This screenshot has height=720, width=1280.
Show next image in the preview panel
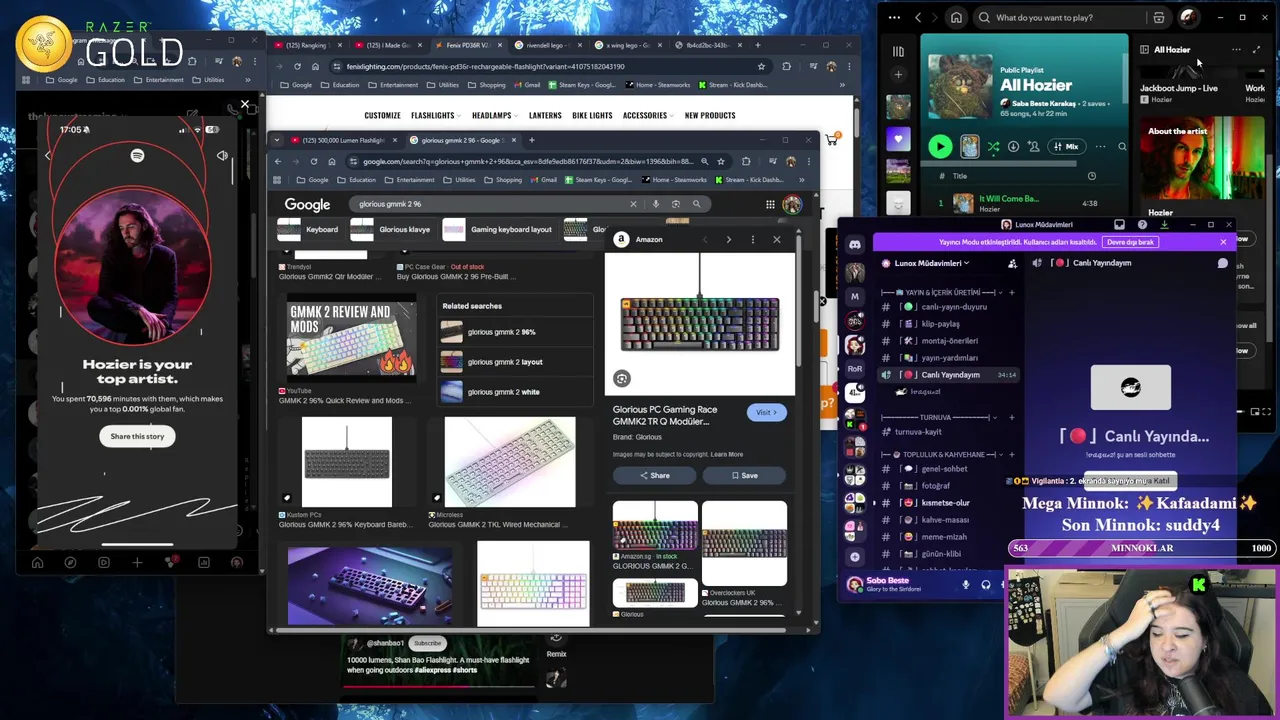point(728,239)
